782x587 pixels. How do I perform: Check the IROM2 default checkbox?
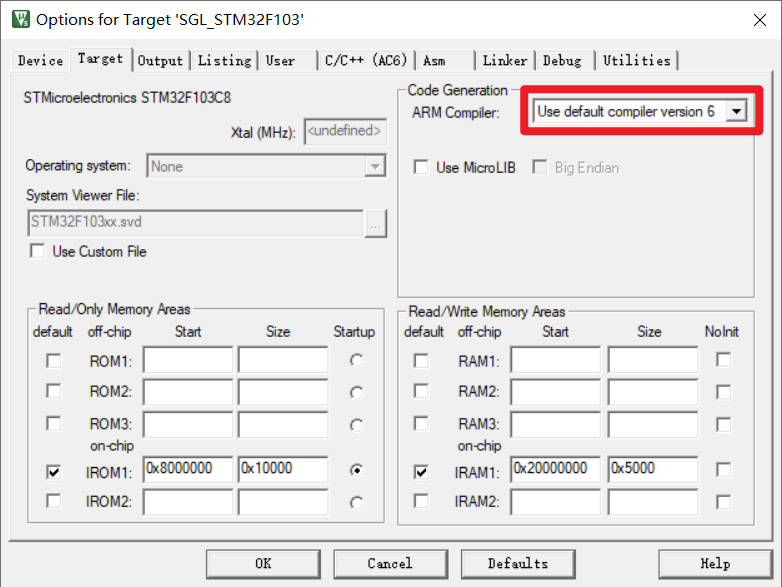(x=53, y=500)
